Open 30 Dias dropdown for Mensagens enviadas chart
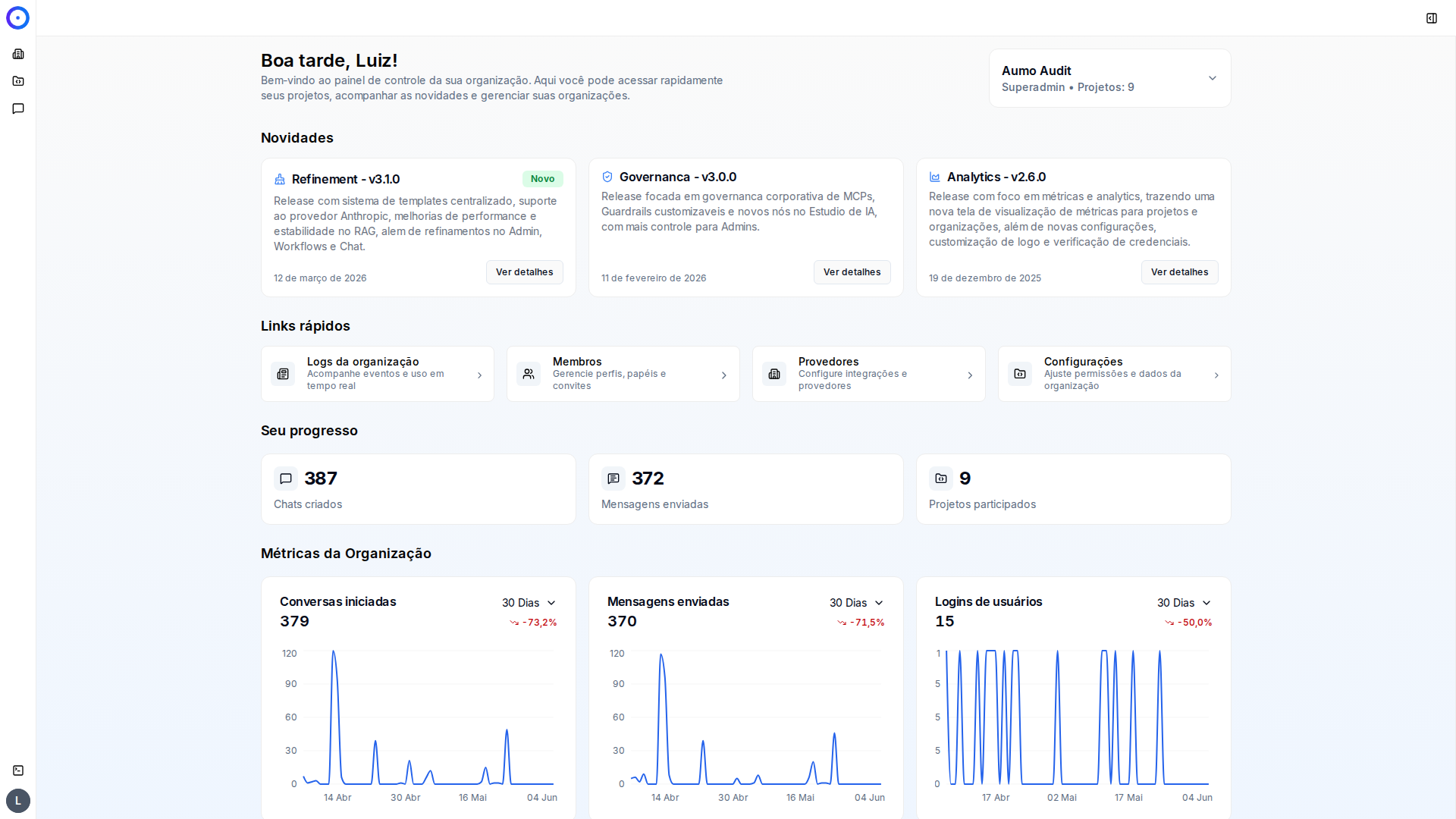Viewport: 1456px width, 819px height. pos(856,603)
